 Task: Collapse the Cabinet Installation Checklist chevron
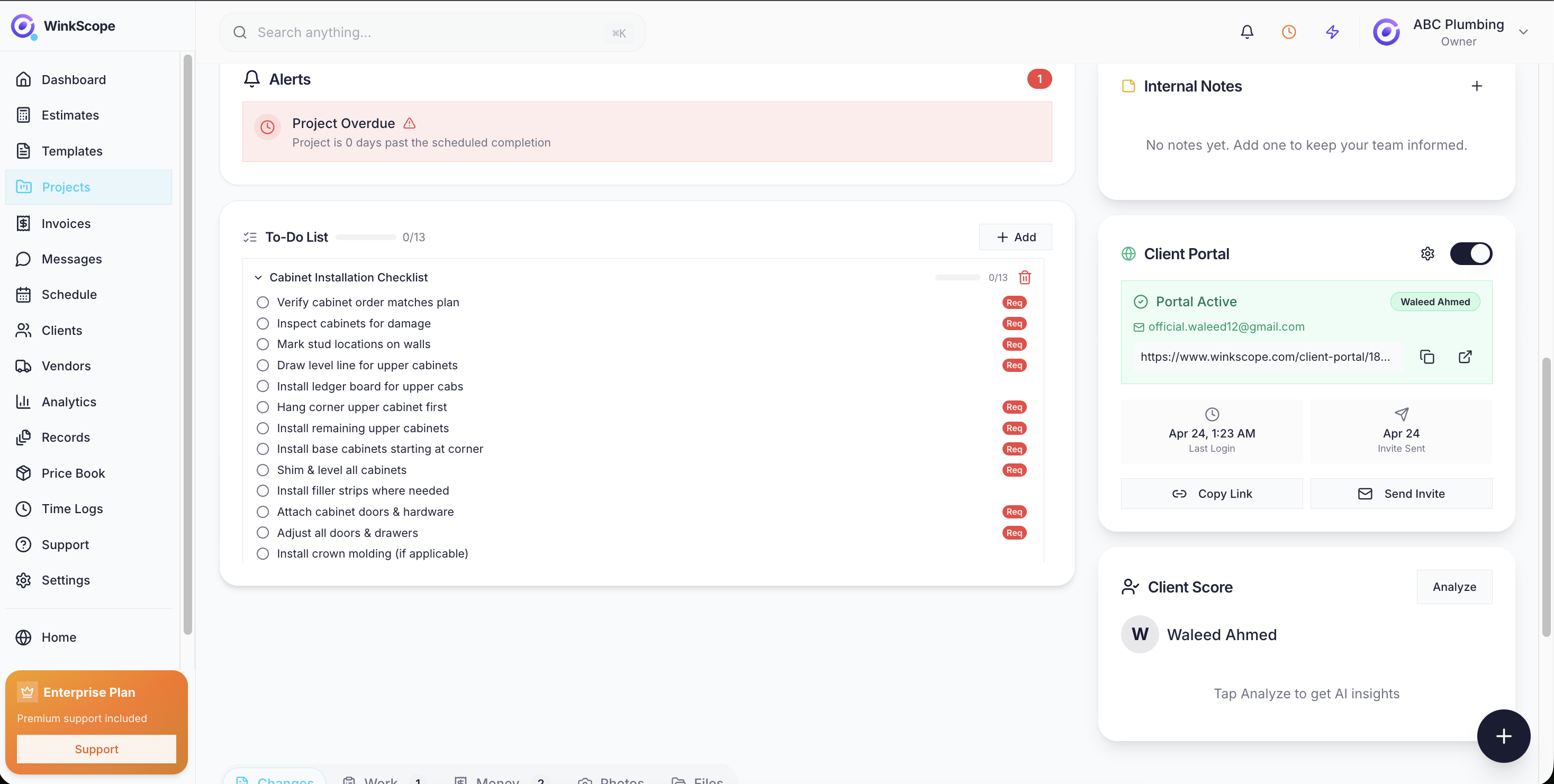(x=258, y=277)
